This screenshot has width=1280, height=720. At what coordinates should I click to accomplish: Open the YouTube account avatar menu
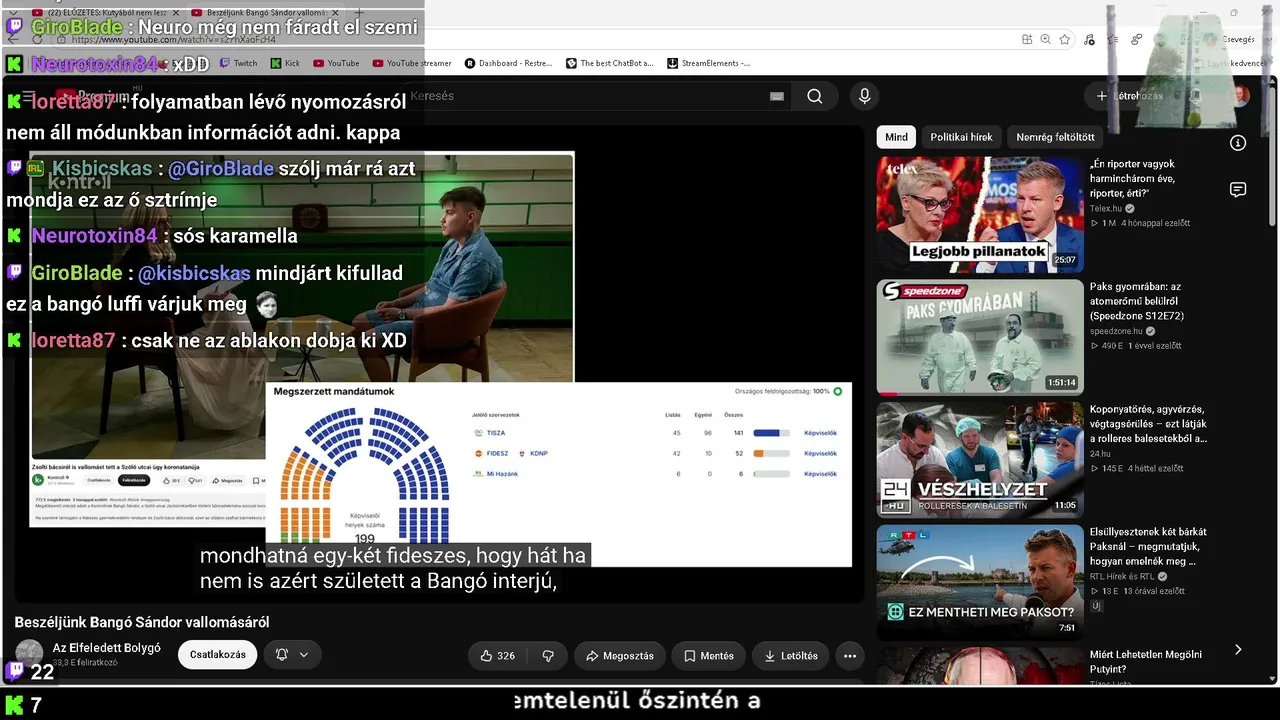1240,96
